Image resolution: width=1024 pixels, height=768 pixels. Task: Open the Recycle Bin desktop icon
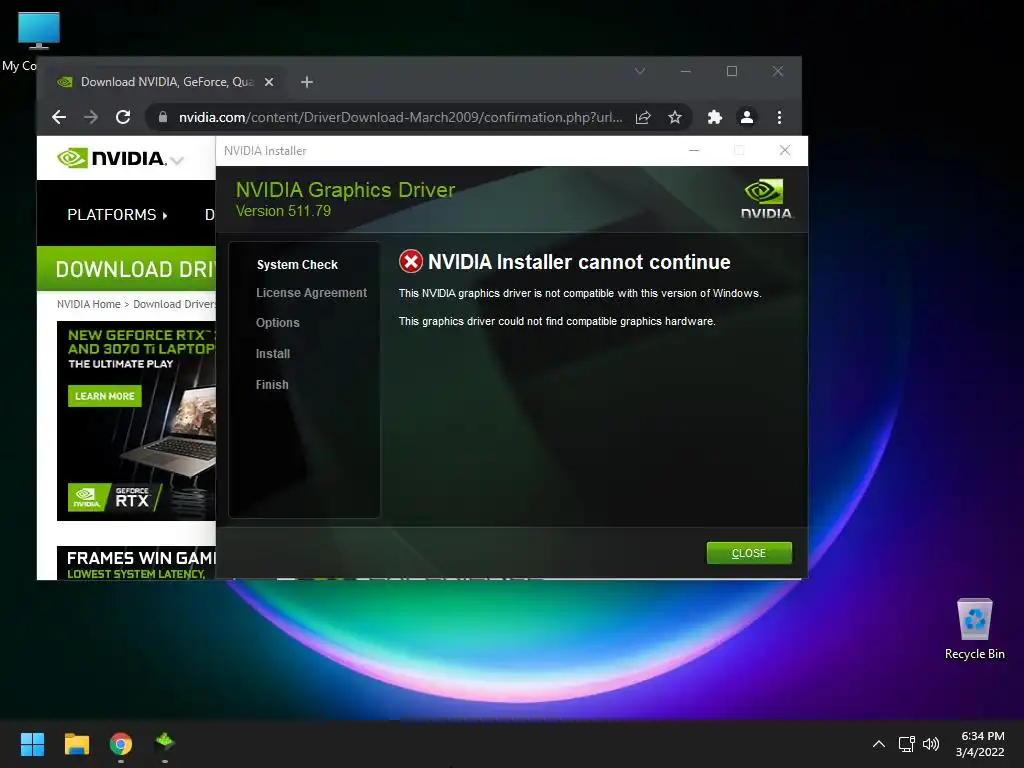pos(974,629)
